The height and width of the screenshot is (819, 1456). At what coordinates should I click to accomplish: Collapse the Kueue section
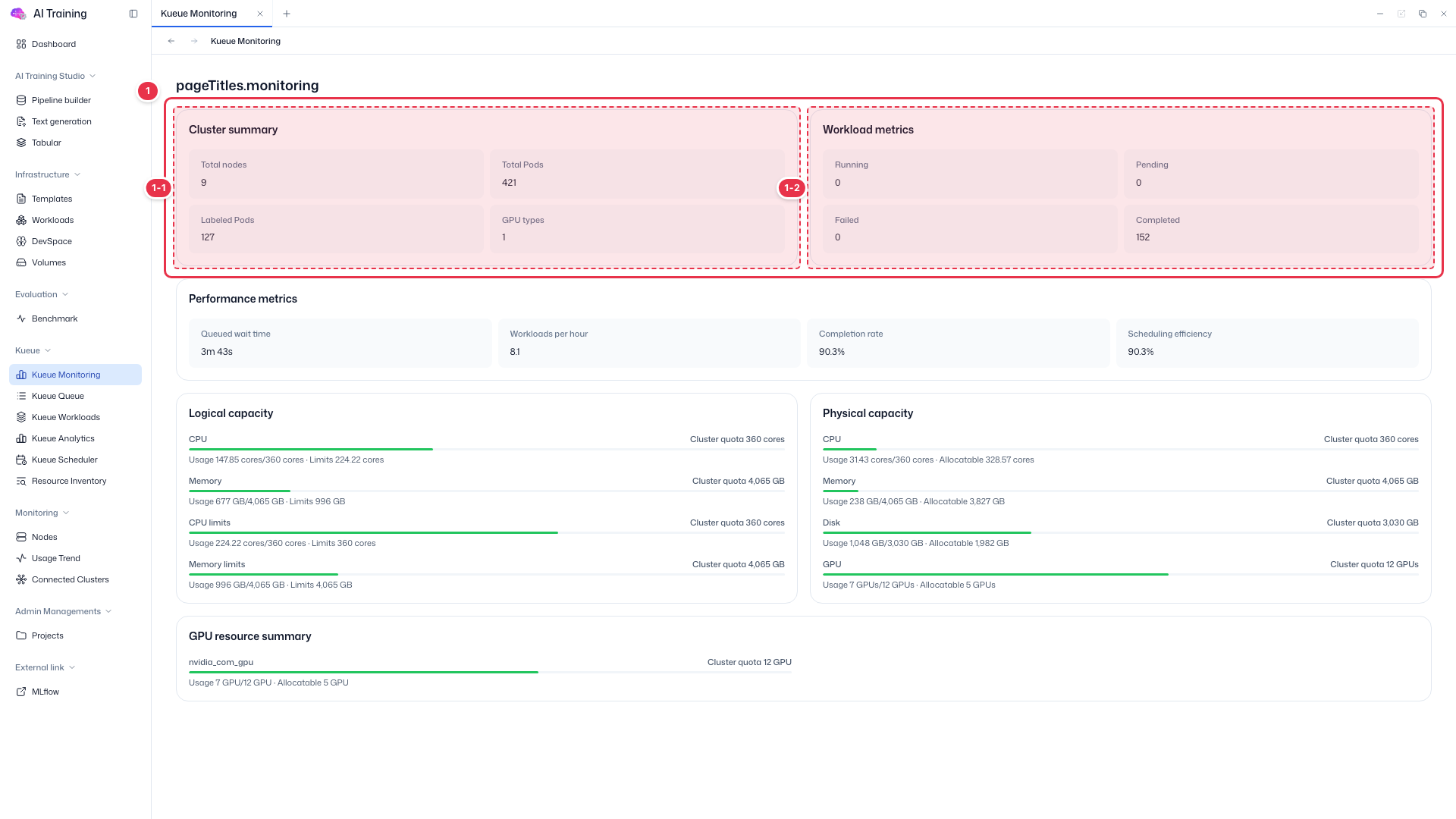point(33,350)
